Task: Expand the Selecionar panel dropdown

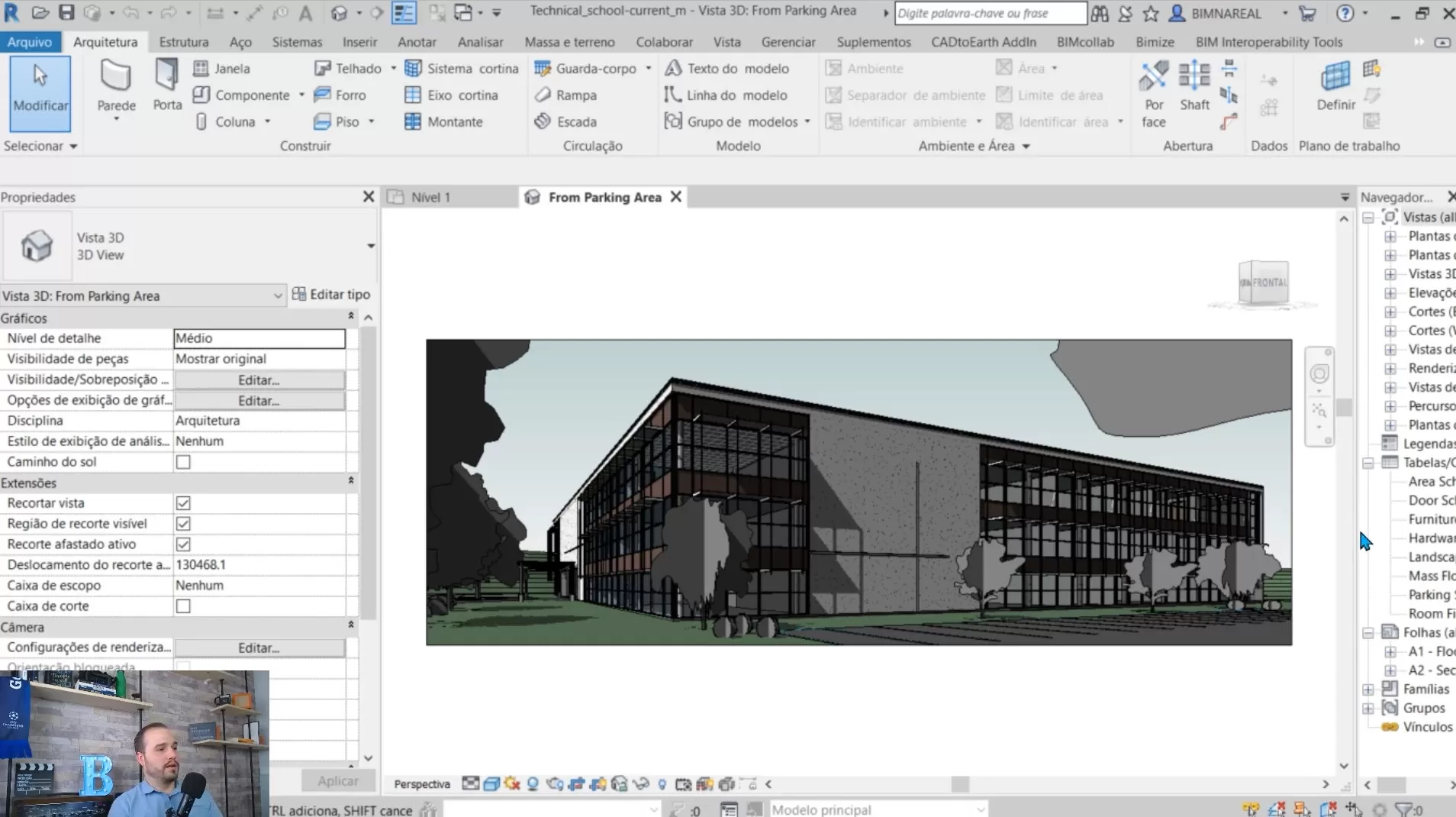Action: [73, 146]
